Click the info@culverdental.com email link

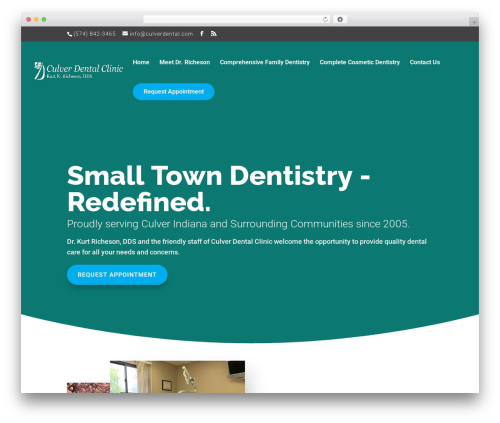click(161, 34)
